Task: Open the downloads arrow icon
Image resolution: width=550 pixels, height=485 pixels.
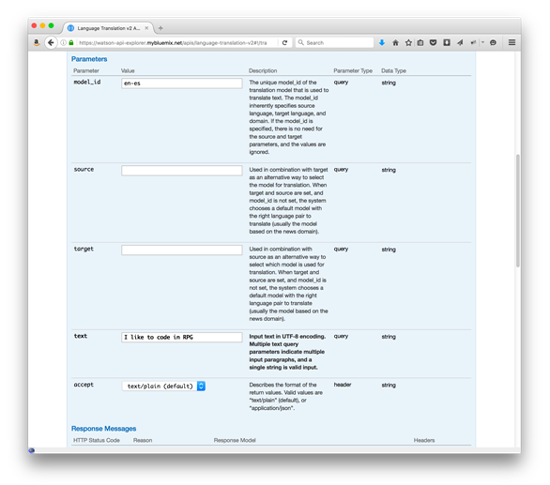Action: click(382, 42)
